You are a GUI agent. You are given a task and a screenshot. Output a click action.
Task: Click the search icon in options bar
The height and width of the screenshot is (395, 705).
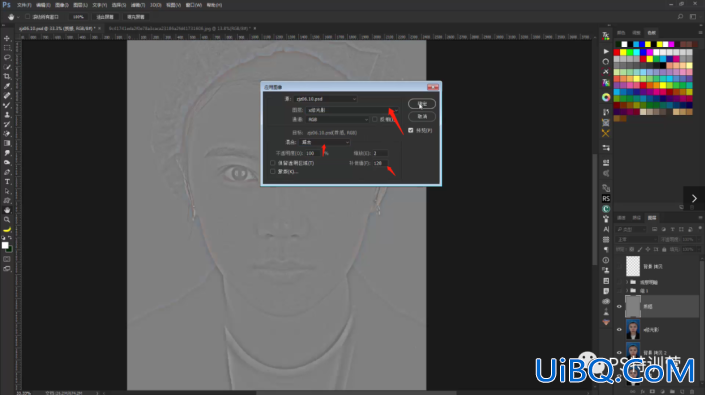pyautogui.click(x=680, y=17)
